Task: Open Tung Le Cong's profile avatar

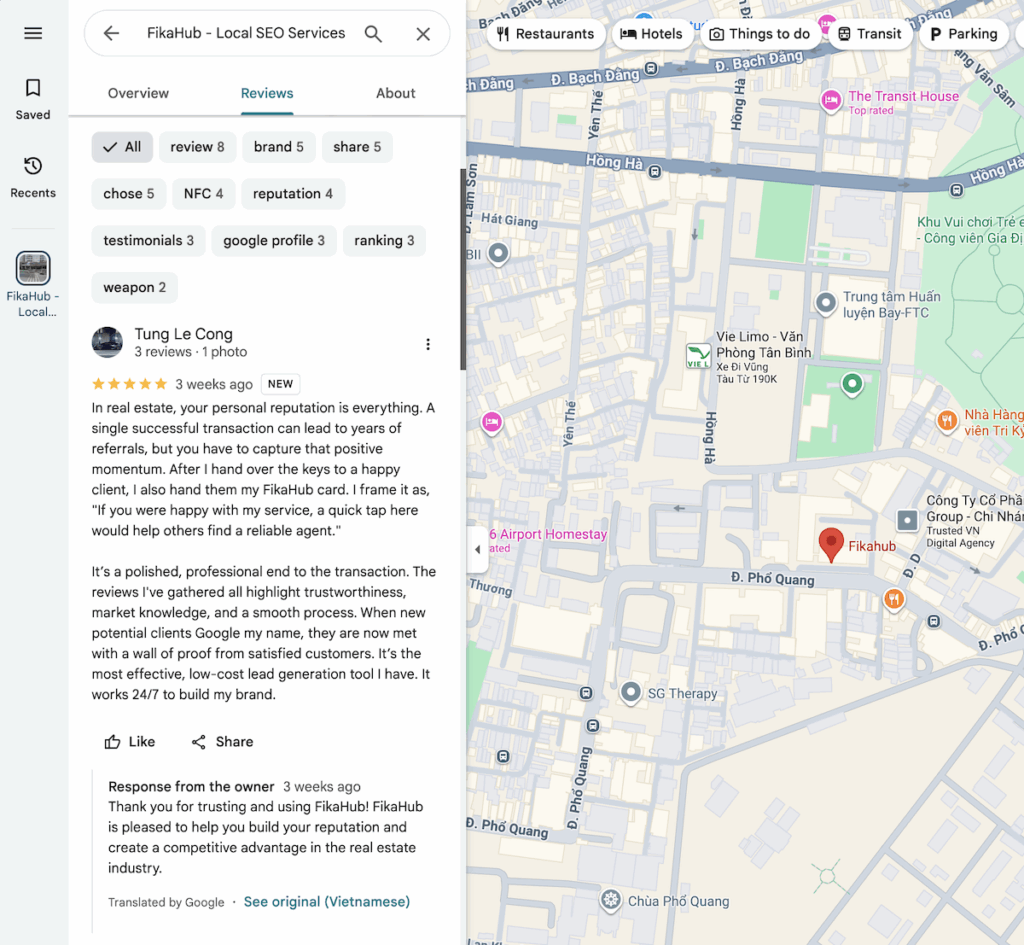Action: pos(107,343)
